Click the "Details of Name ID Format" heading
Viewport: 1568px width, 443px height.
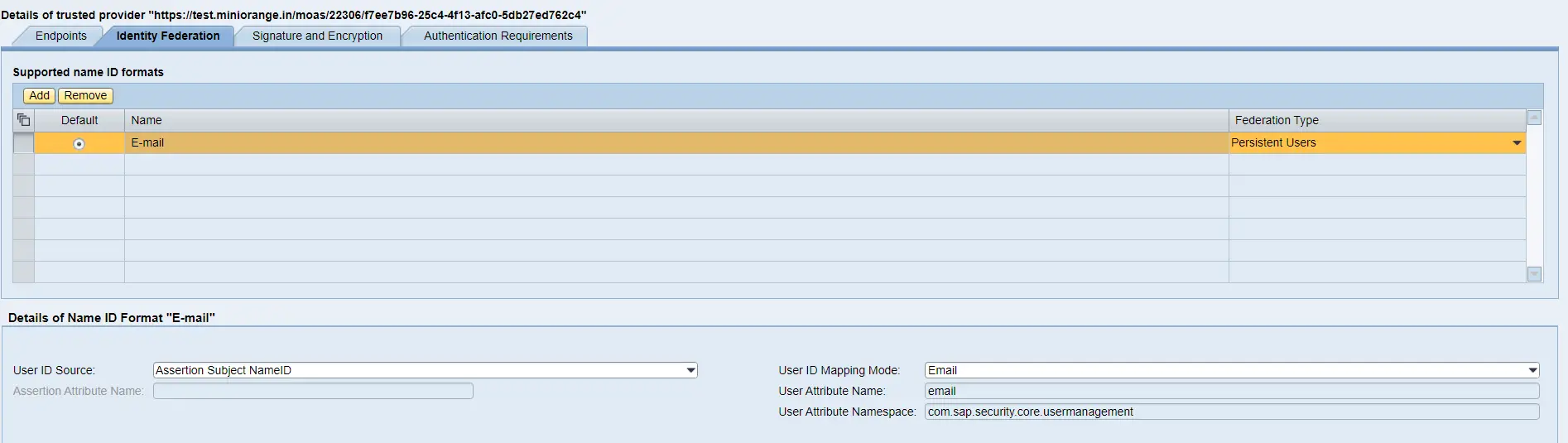coord(112,318)
